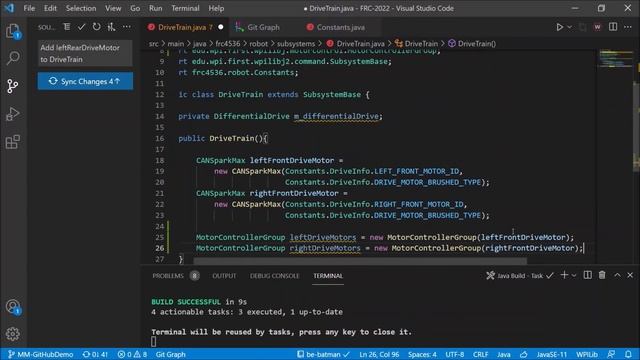Click WPILib in status bar
640x360 pixels.
(x=587, y=354)
